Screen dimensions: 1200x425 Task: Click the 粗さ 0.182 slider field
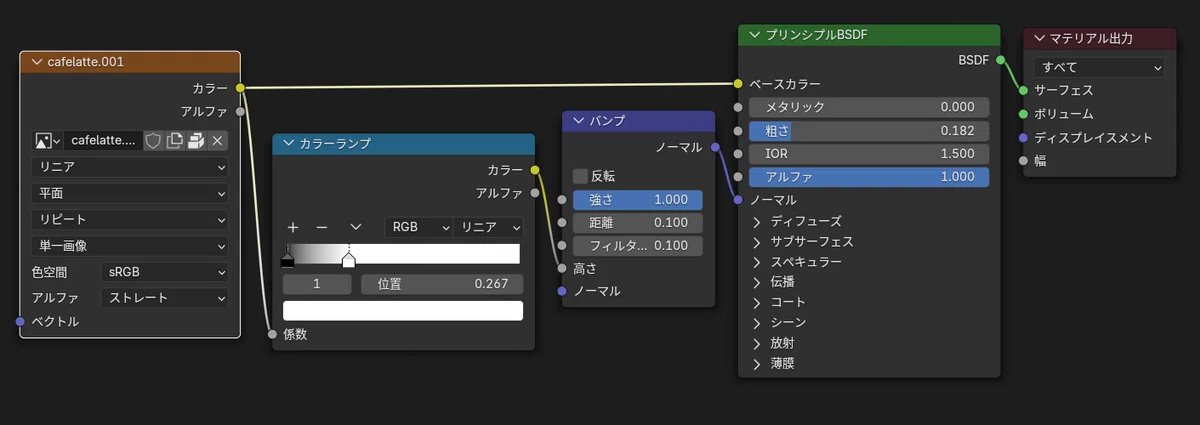(x=869, y=130)
